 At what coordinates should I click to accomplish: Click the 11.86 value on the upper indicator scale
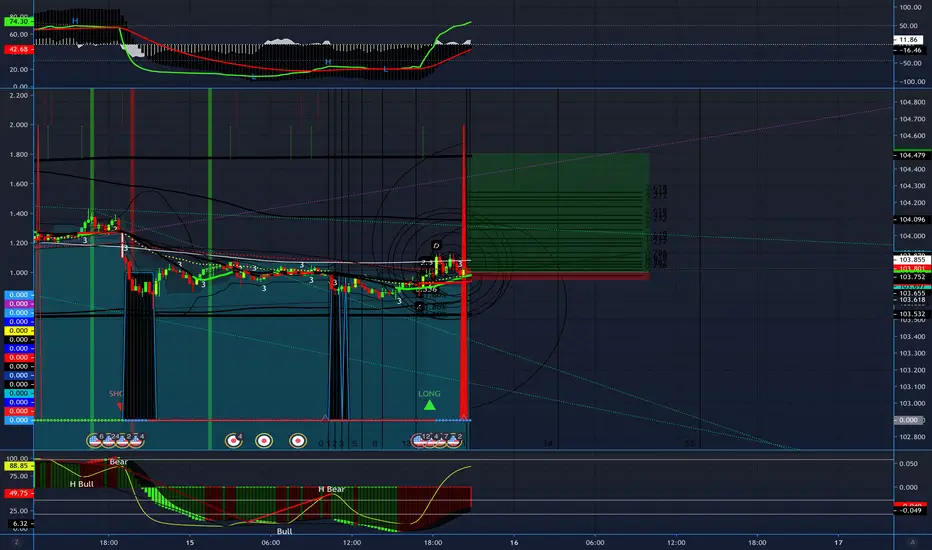coord(908,40)
